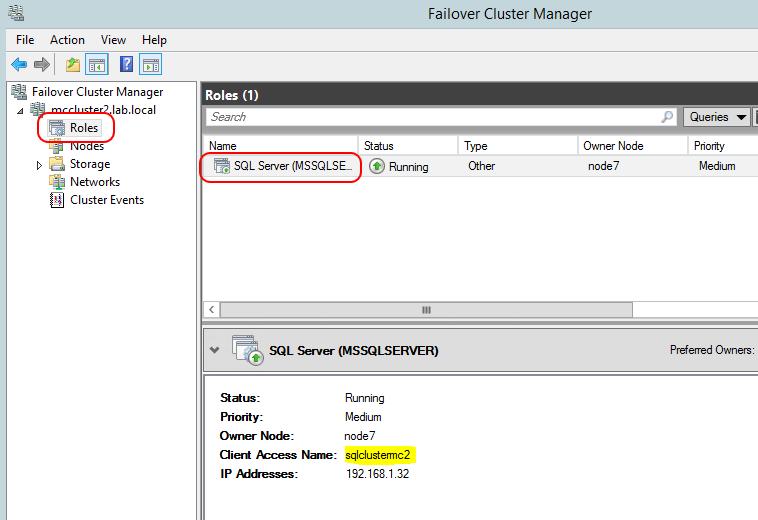Click the SQL Server (MSSQLSERVER) details heading
The height and width of the screenshot is (520, 758).
pyautogui.click(x=354, y=350)
